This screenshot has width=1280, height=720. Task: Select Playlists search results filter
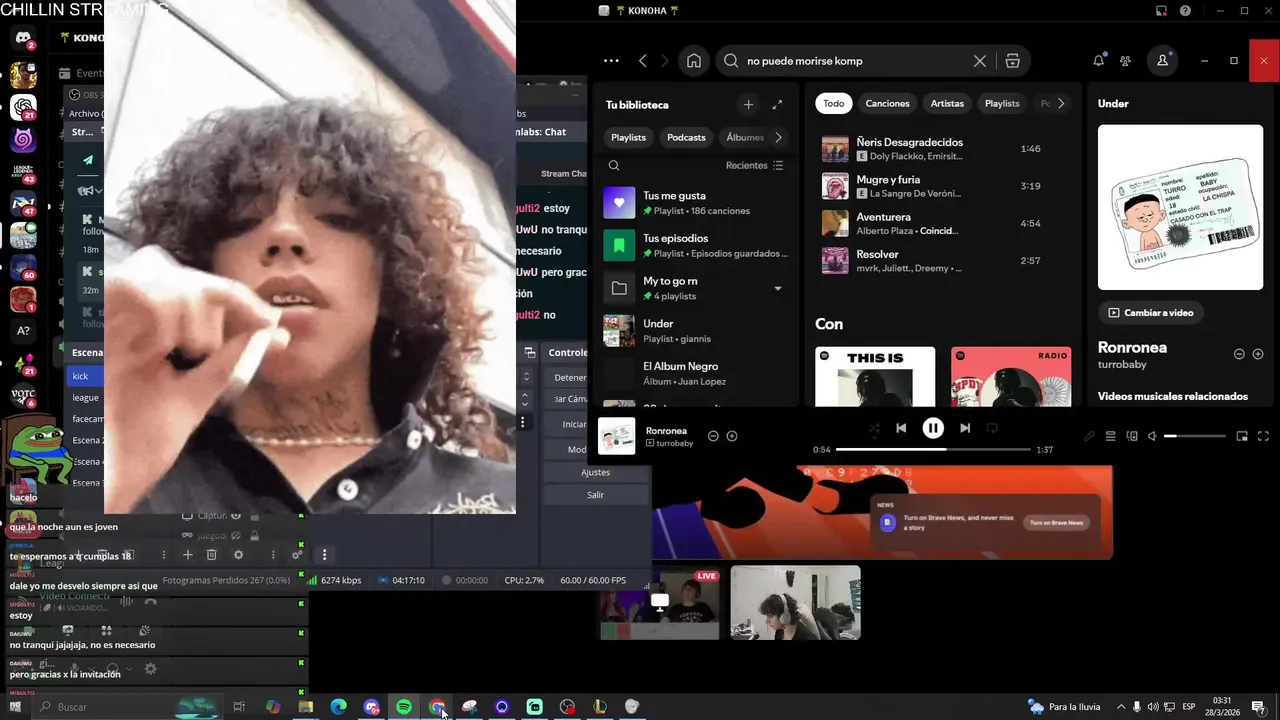[1002, 103]
